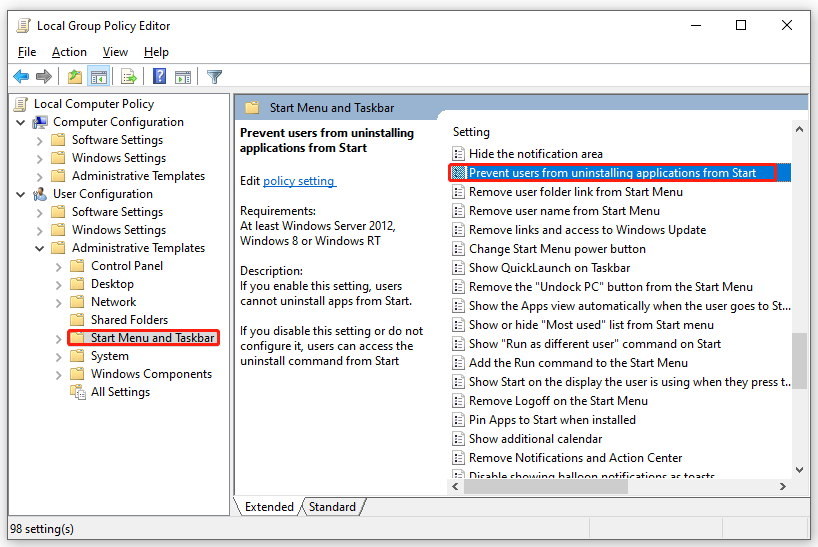
Task: Toggle Show/Hide Action Pane toolbar icon
Action: (183, 77)
